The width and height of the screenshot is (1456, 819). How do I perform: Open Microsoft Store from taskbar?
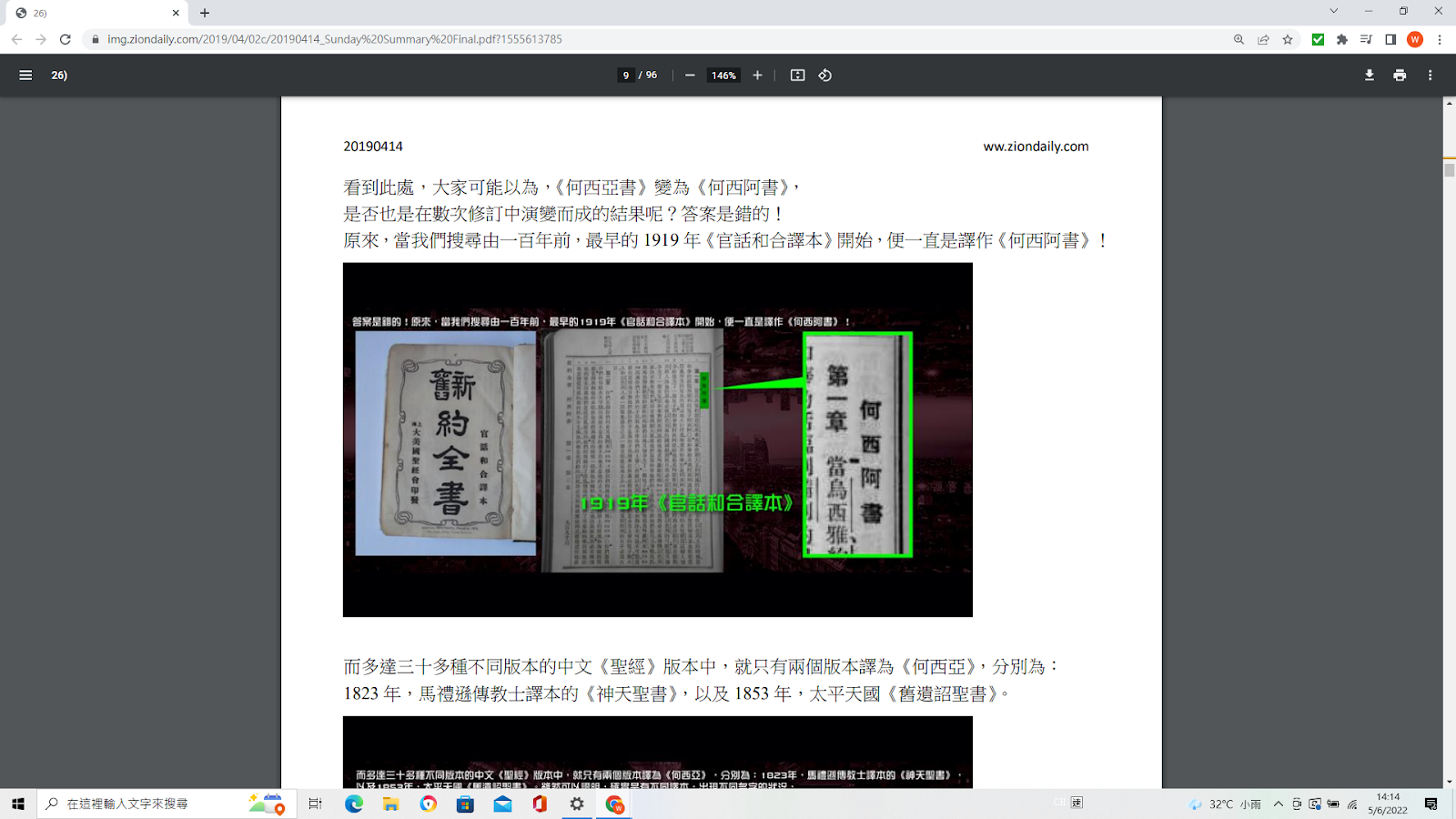(465, 804)
